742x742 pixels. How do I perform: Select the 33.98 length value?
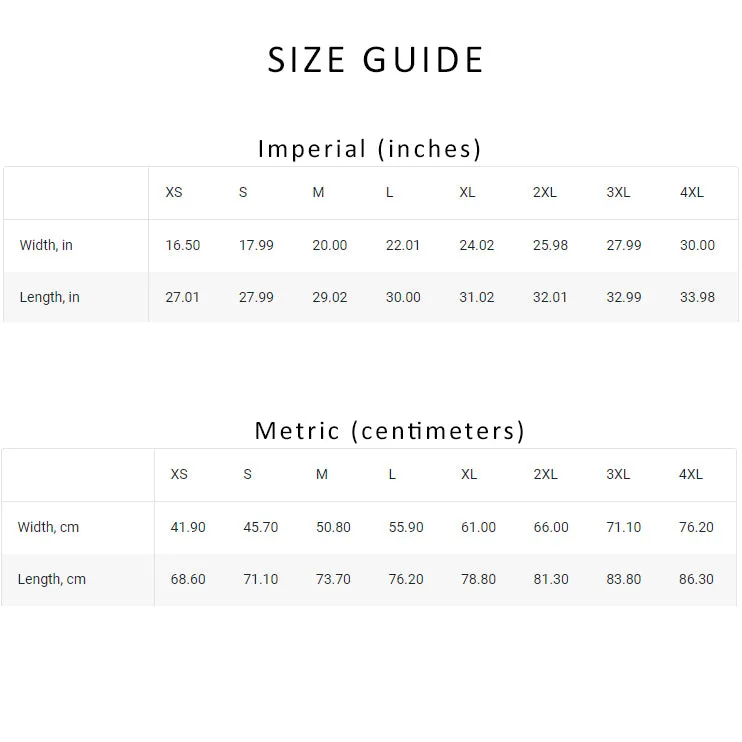click(x=697, y=297)
